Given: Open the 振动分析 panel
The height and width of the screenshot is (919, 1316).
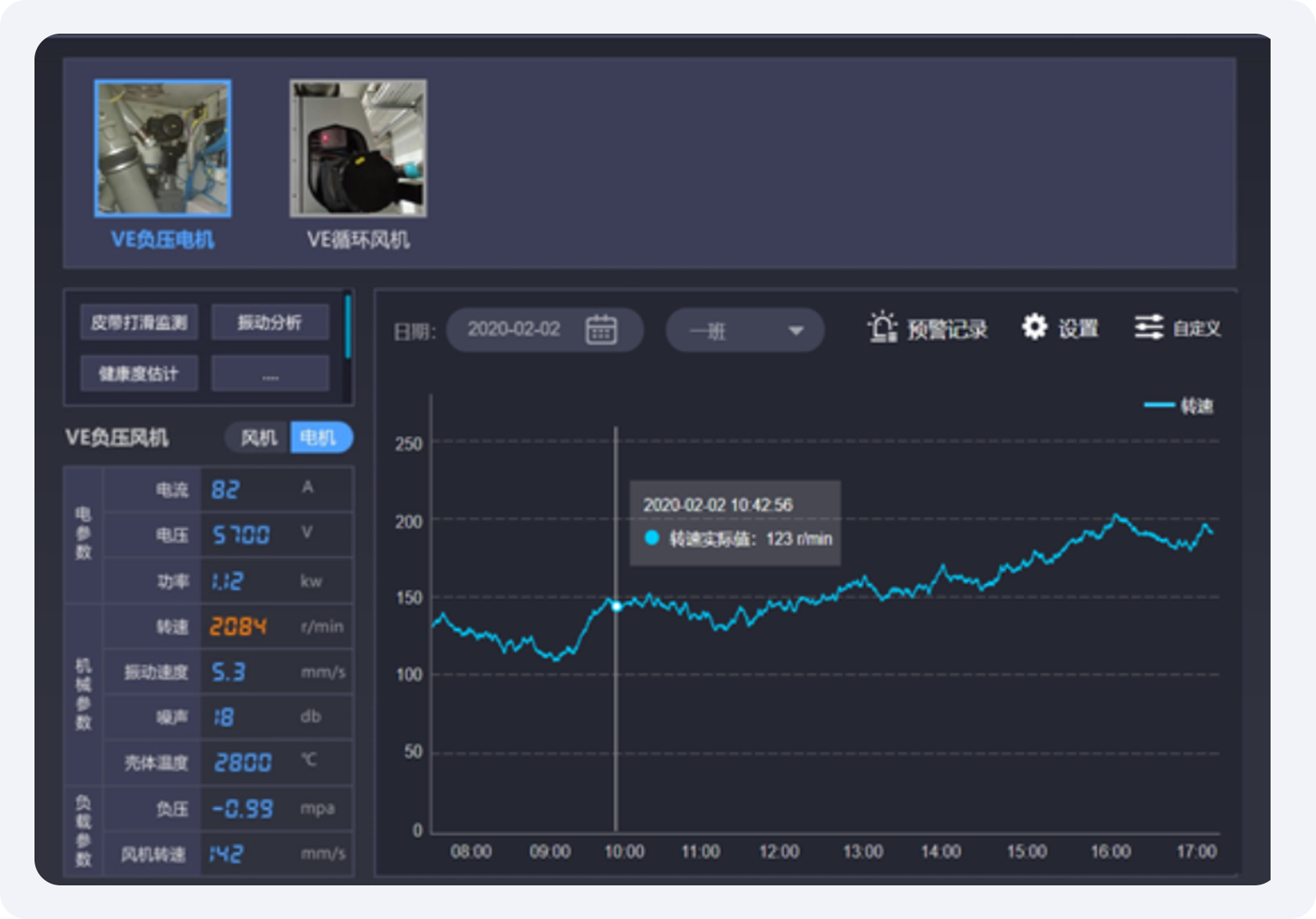Looking at the screenshot, I should tap(270, 322).
